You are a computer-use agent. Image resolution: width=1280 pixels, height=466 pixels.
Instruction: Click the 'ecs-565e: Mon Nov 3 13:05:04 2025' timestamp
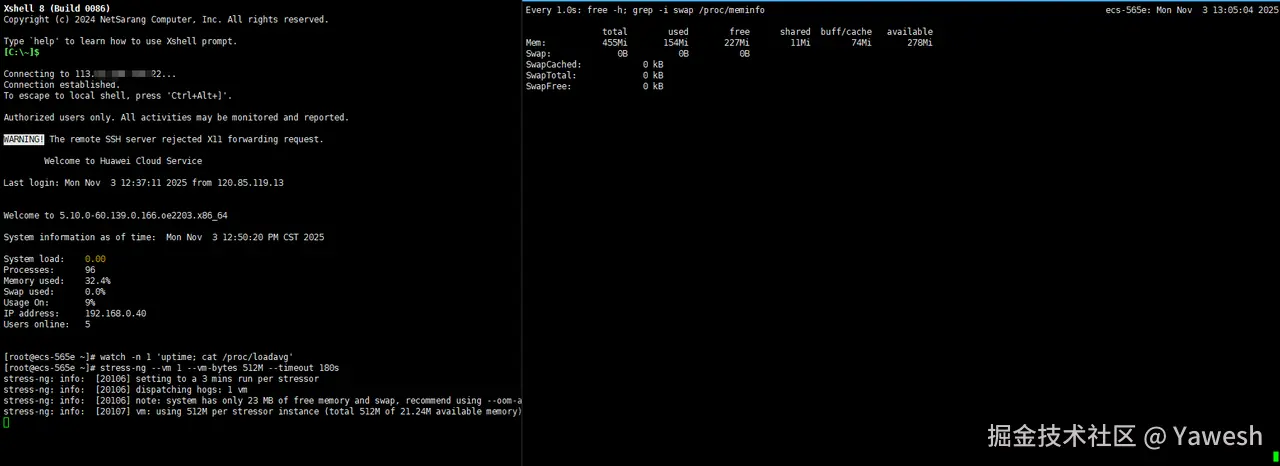click(x=1192, y=10)
